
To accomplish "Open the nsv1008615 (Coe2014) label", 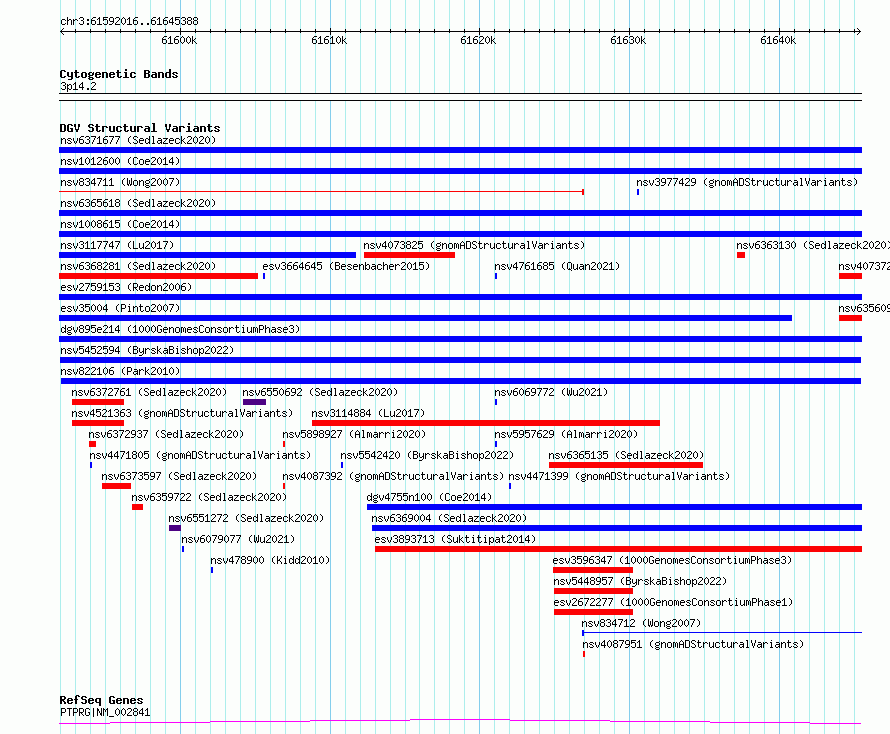I will (120, 224).
